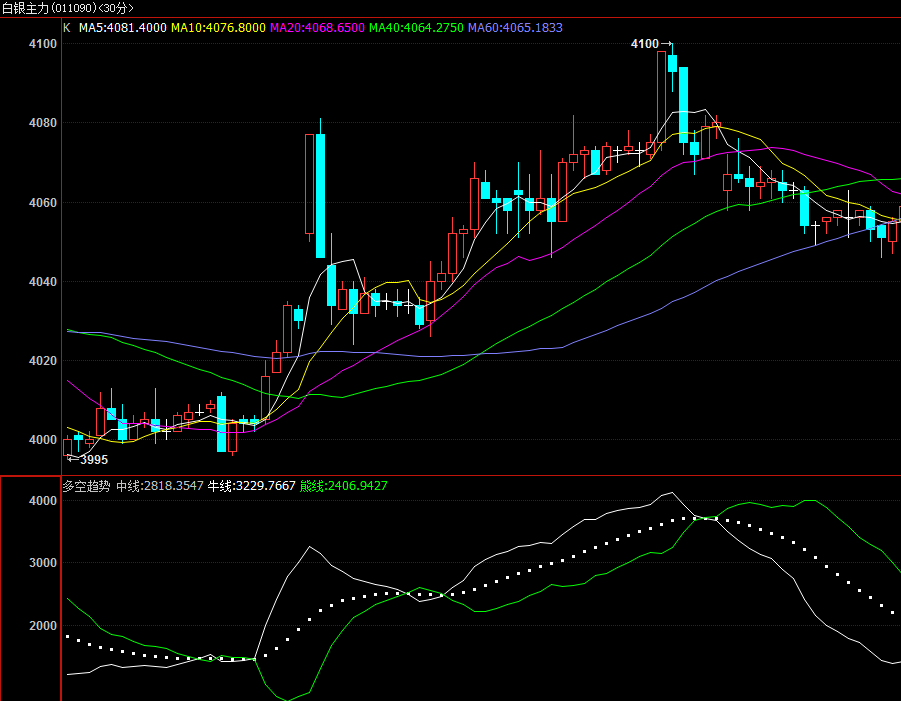Click the tall cyan candlestick near 4080
901x701 pixels.
pyautogui.click(x=321, y=195)
